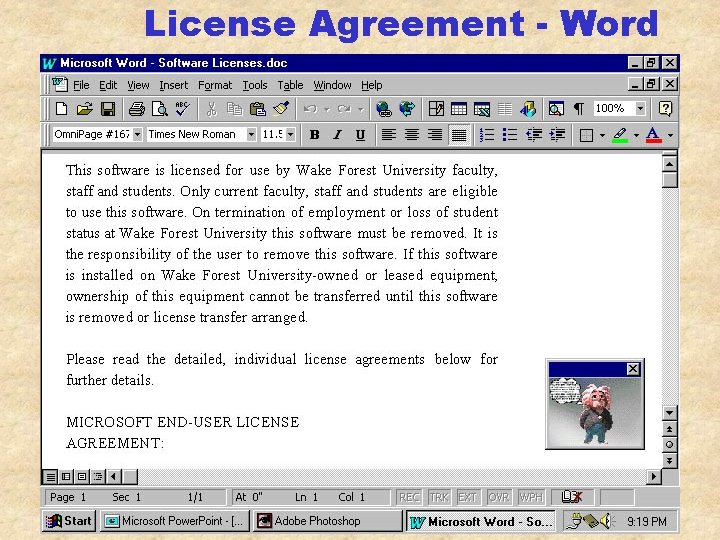The image size is (720, 540).
Task: Redo the last undone action
Action: [x=344, y=109]
